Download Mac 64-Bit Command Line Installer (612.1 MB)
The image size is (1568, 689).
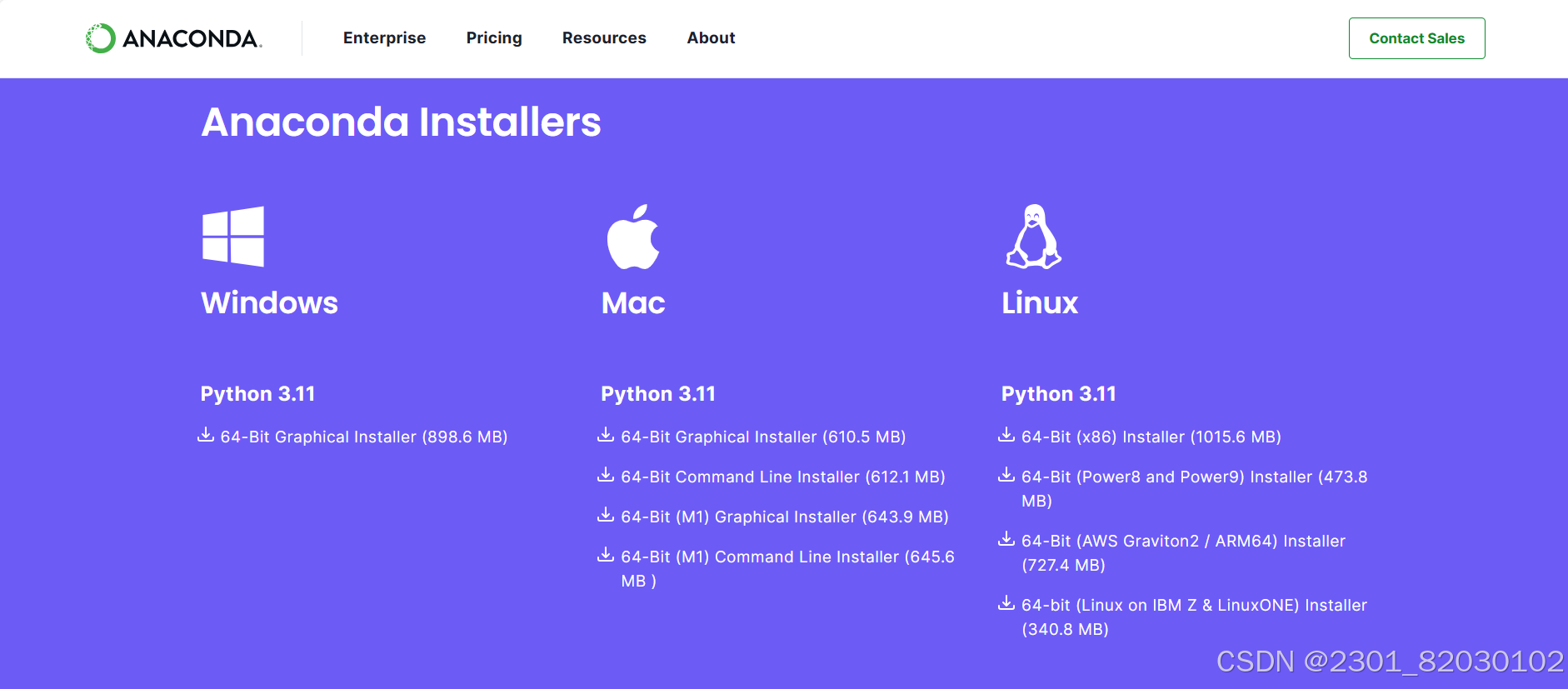[x=783, y=477]
